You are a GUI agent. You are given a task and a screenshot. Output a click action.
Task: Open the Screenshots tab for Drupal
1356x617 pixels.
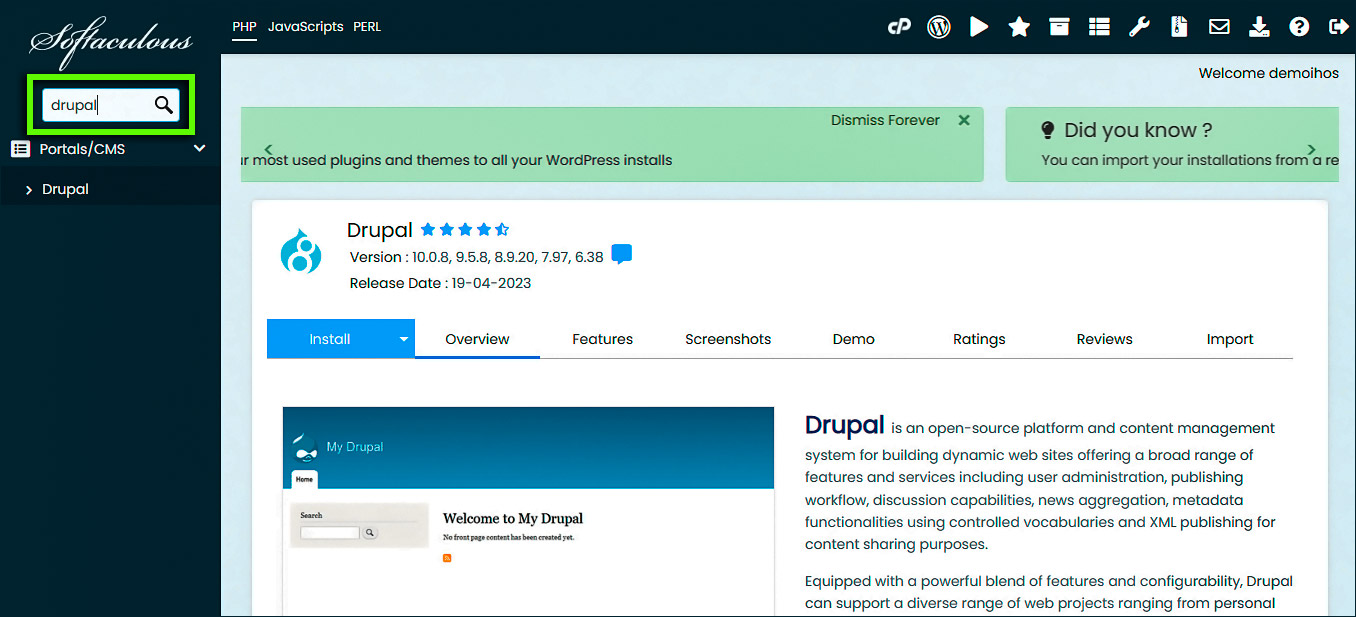(727, 338)
